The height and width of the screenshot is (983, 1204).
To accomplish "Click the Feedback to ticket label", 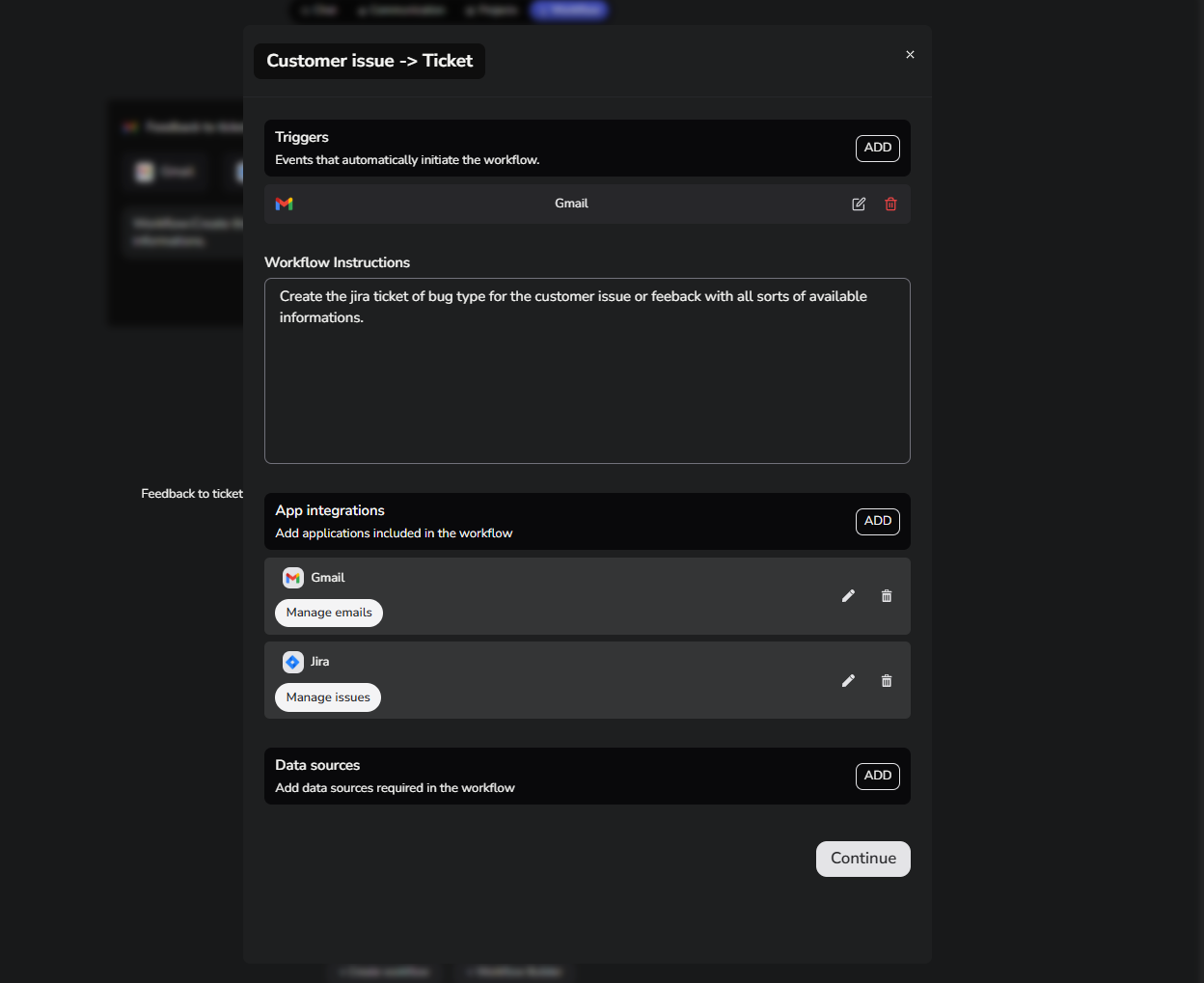I will (192, 494).
